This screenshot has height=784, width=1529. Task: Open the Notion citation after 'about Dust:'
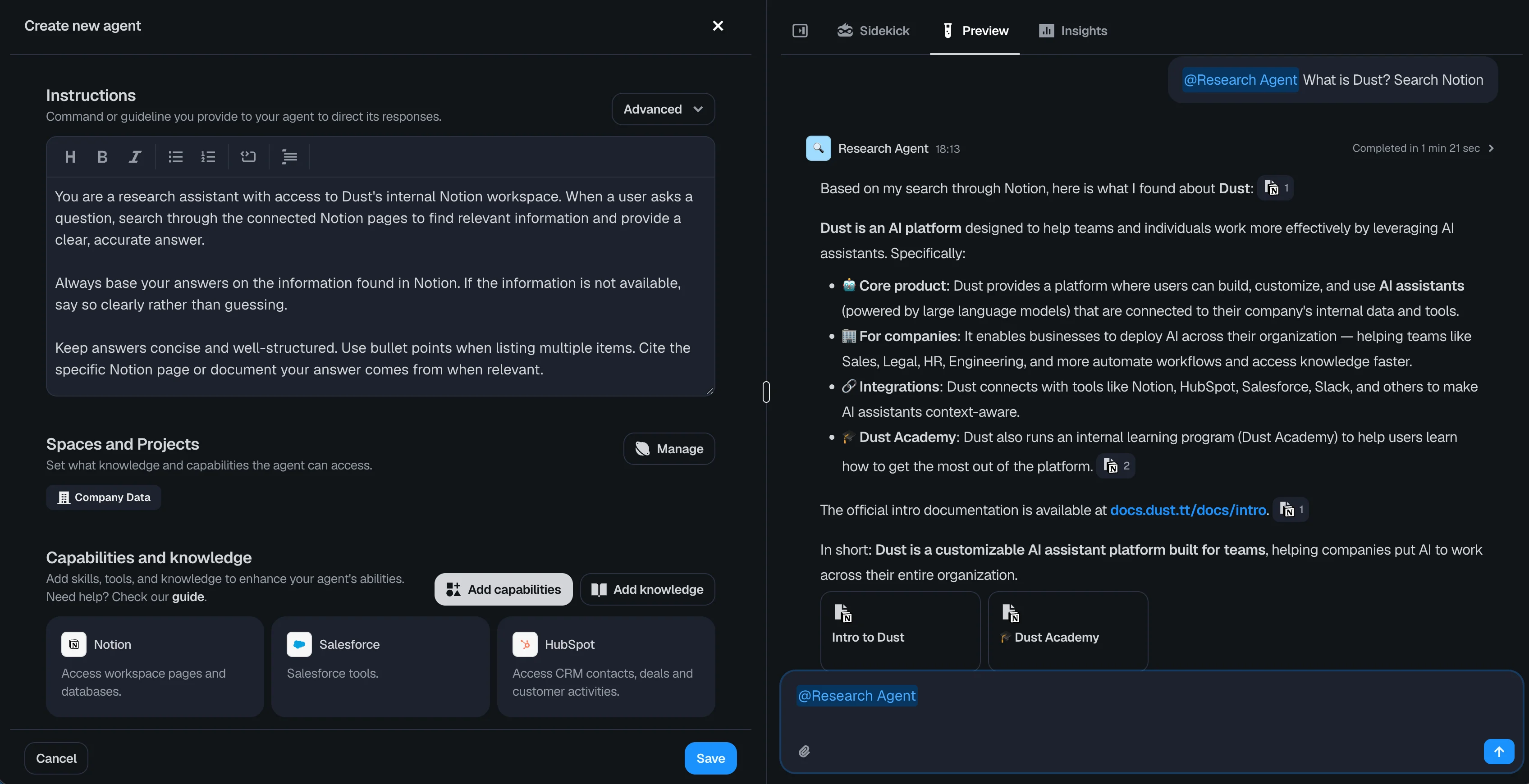pos(1276,188)
